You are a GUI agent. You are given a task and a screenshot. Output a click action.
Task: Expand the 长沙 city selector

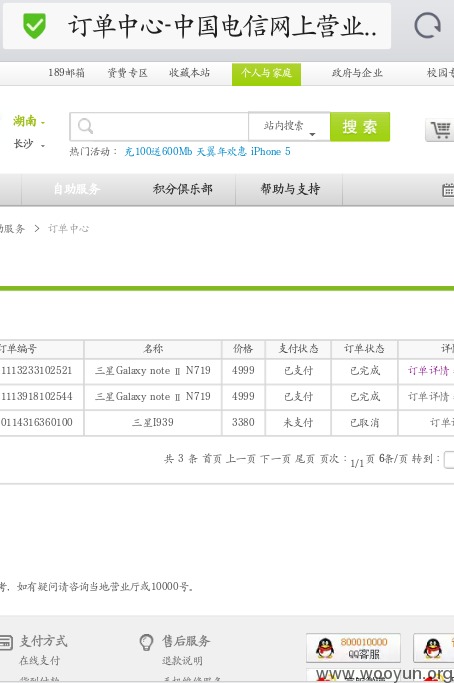tap(29, 144)
